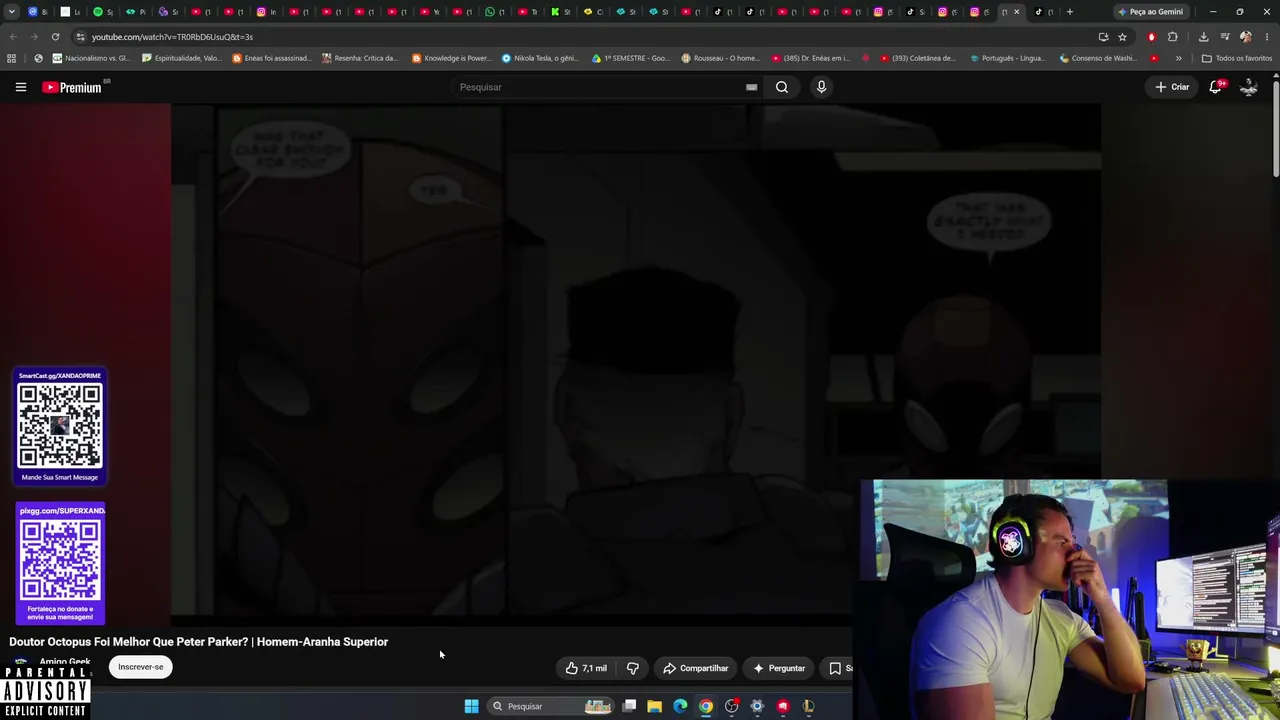Open the settings gear app on taskbar
The width and height of the screenshot is (1280, 720).
point(757,706)
